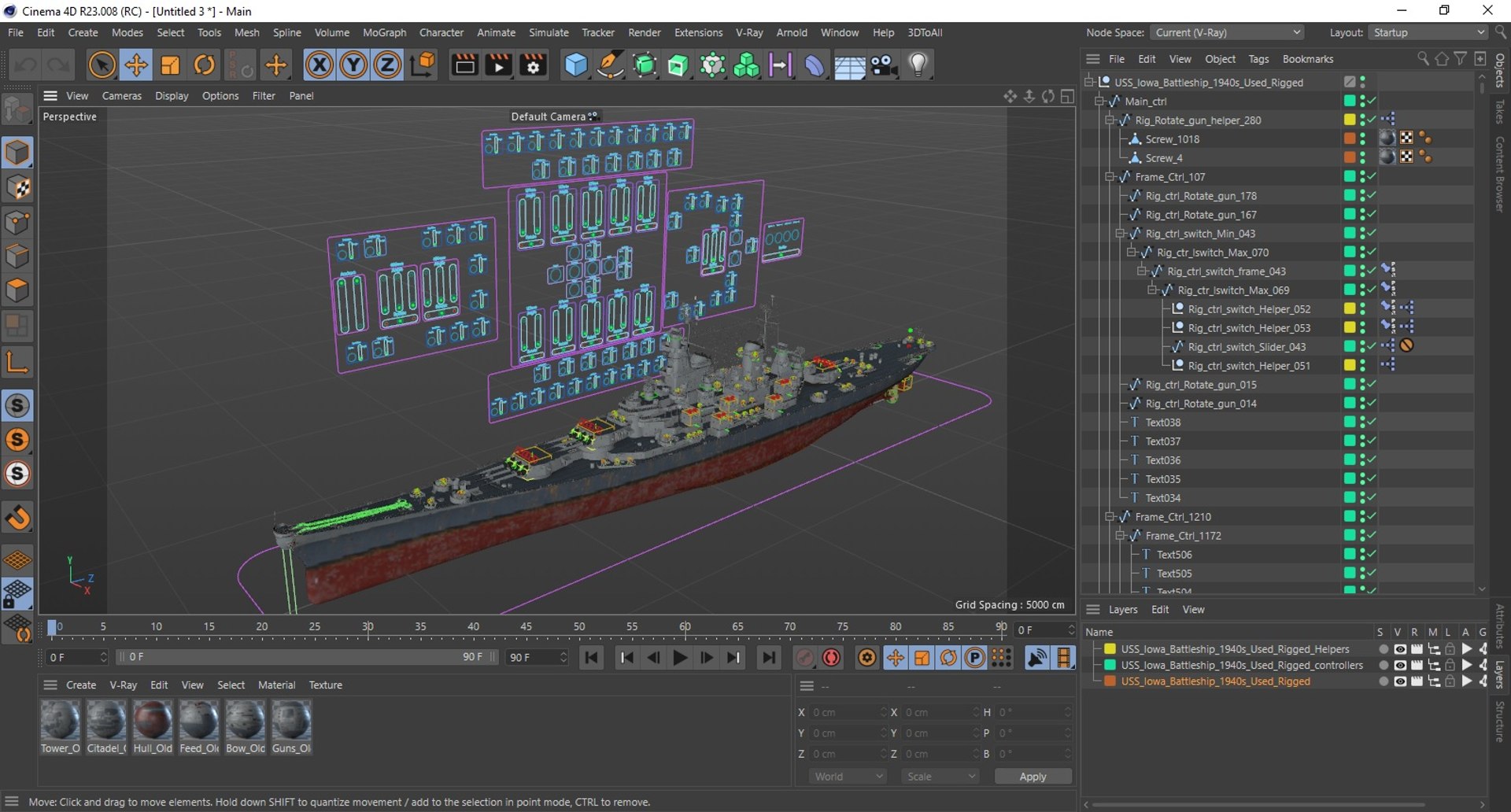Click the end frame 90 F field
This screenshot has height=812, width=1511.
[537, 657]
